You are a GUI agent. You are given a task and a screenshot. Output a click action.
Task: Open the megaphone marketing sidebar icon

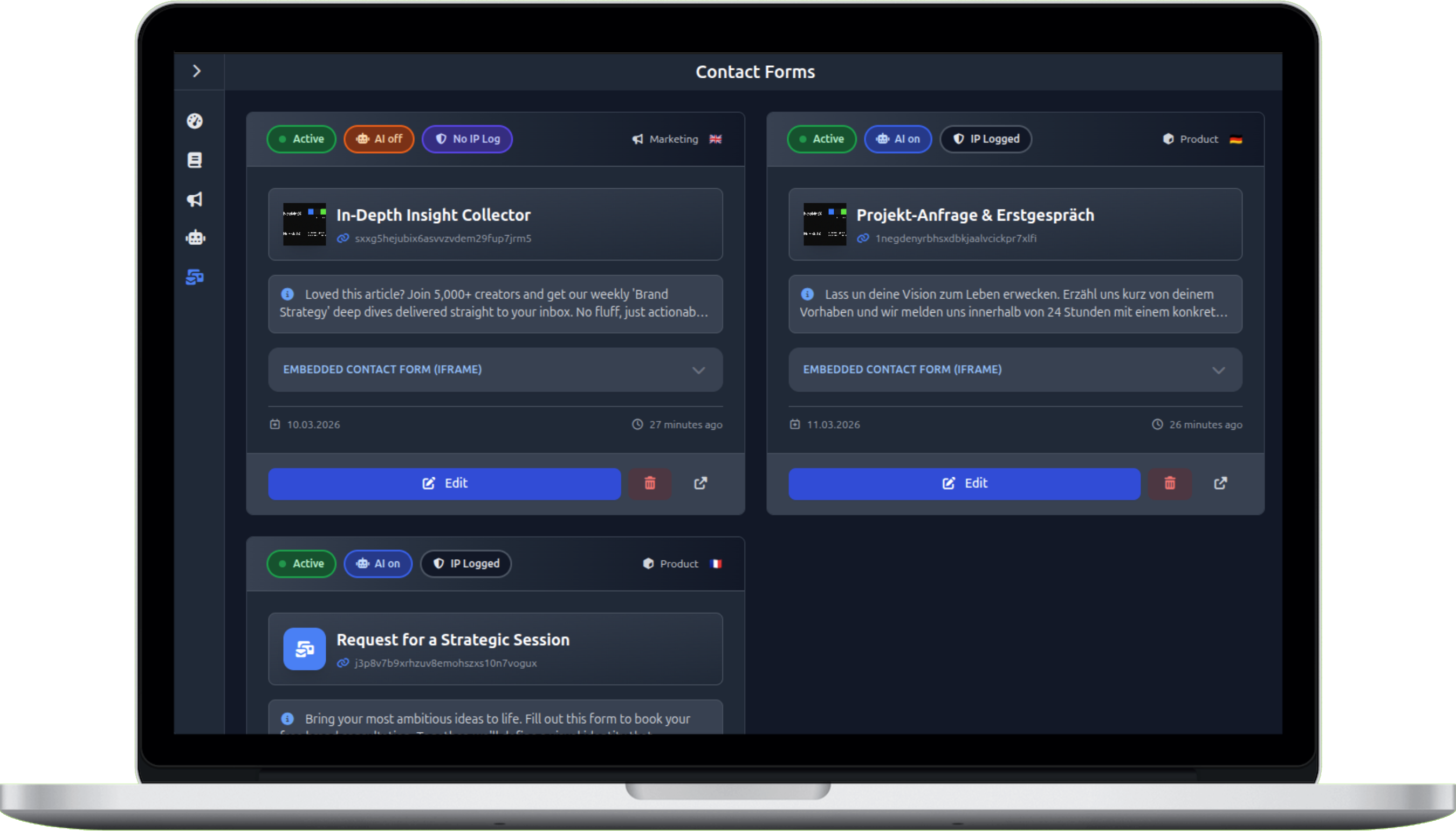click(x=195, y=199)
